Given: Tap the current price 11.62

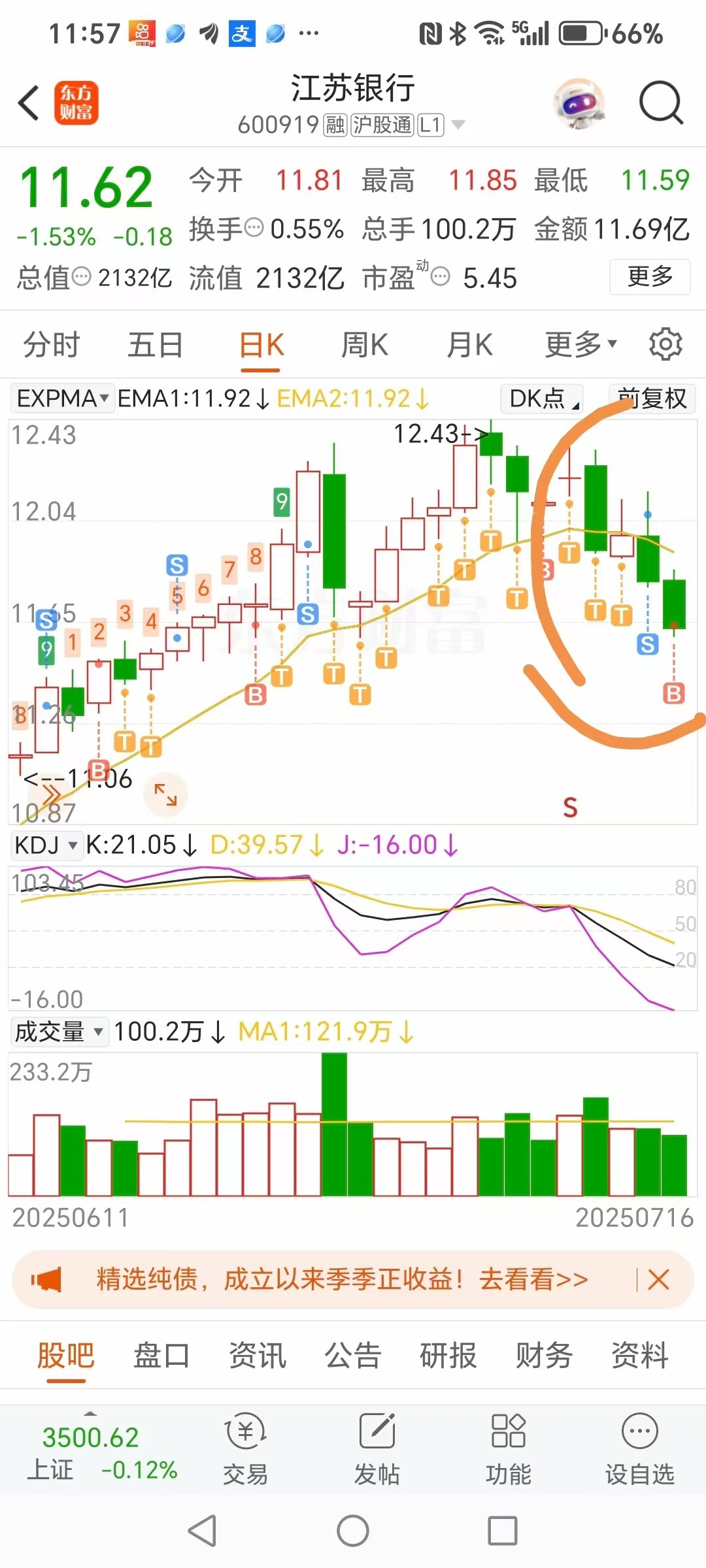Looking at the screenshot, I should tap(86, 188).
